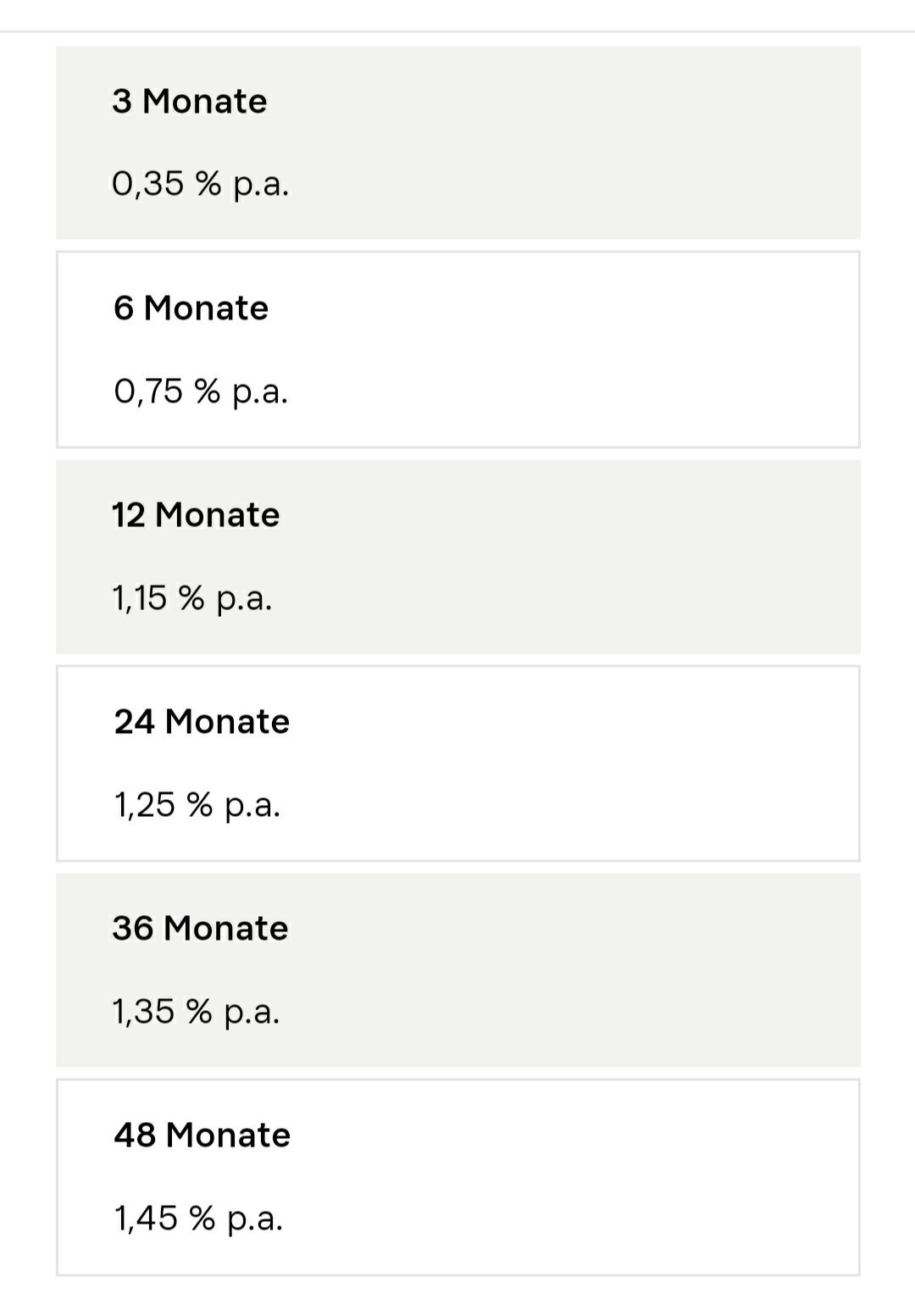Click the 1,35 % p.a. rate
Viewport: 915px width, 1316px height.
(x=196, y=1012)
